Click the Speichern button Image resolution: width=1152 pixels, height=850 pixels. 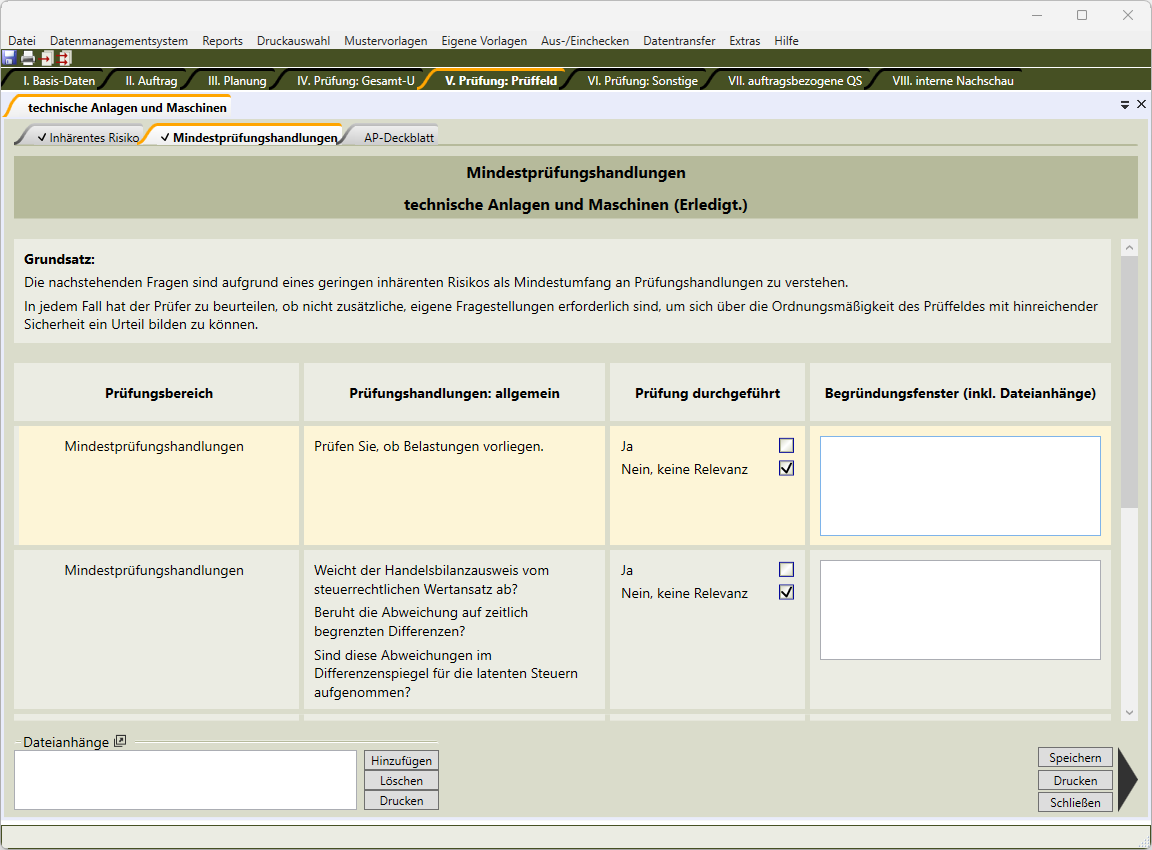point(1075,758)
